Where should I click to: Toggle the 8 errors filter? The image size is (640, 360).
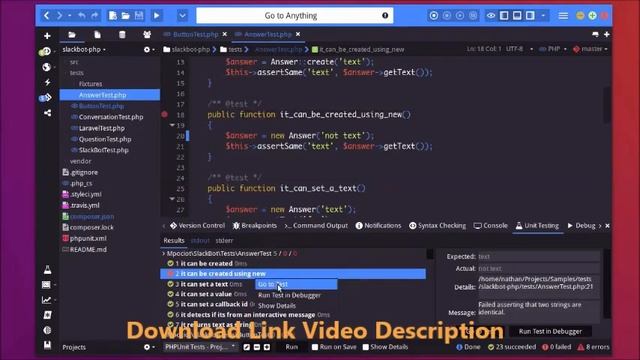point(593,347)
